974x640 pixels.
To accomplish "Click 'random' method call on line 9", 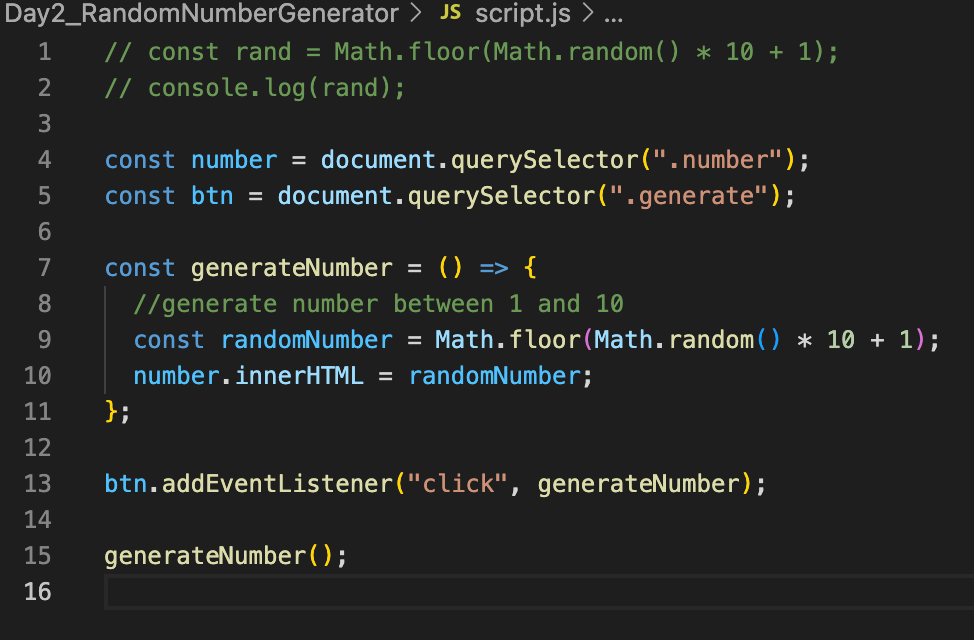I will 711,341.
